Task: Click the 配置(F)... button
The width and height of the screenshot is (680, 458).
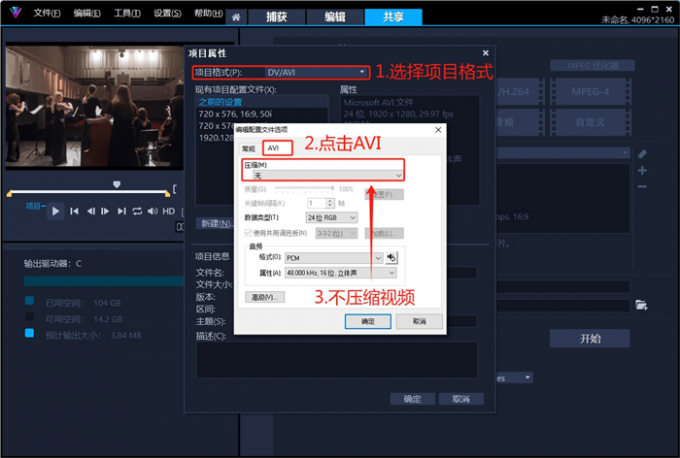Action: tap(384, 194)
